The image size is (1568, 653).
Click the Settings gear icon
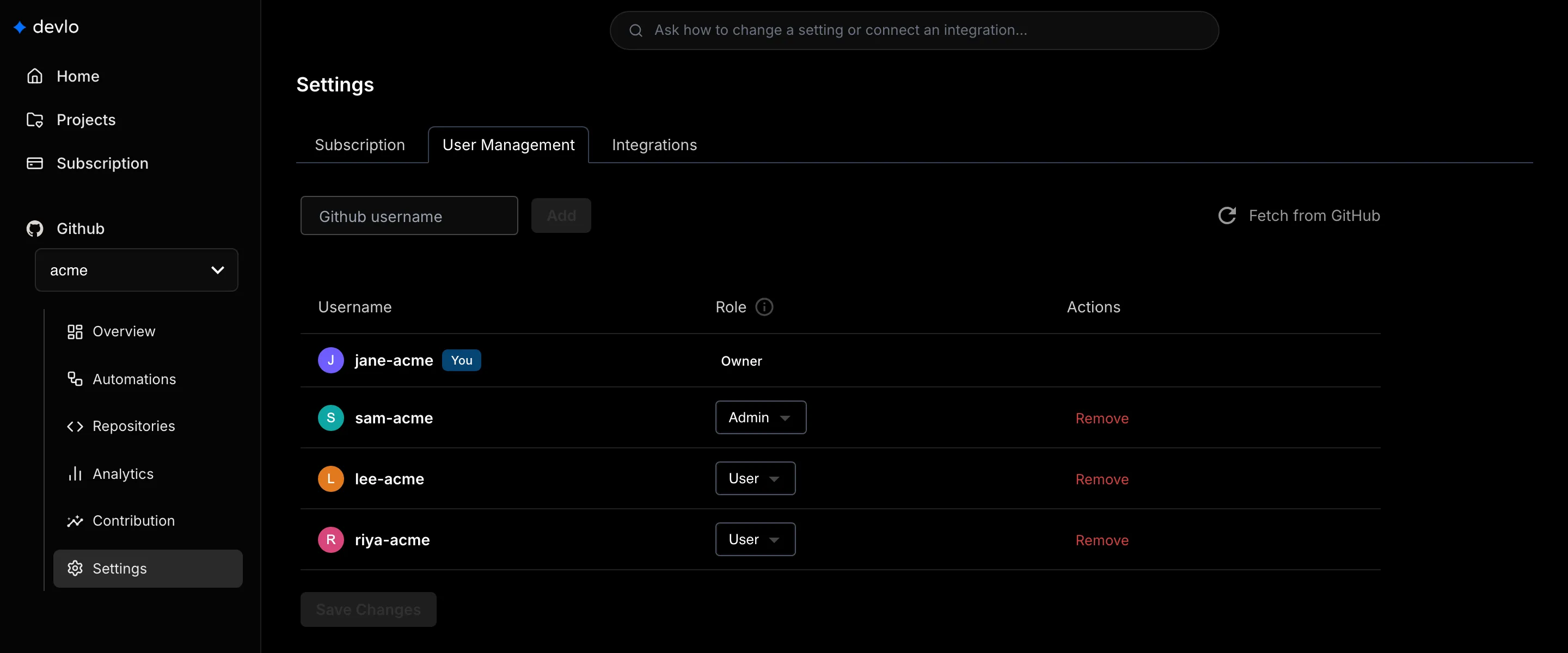click(75, 569)
